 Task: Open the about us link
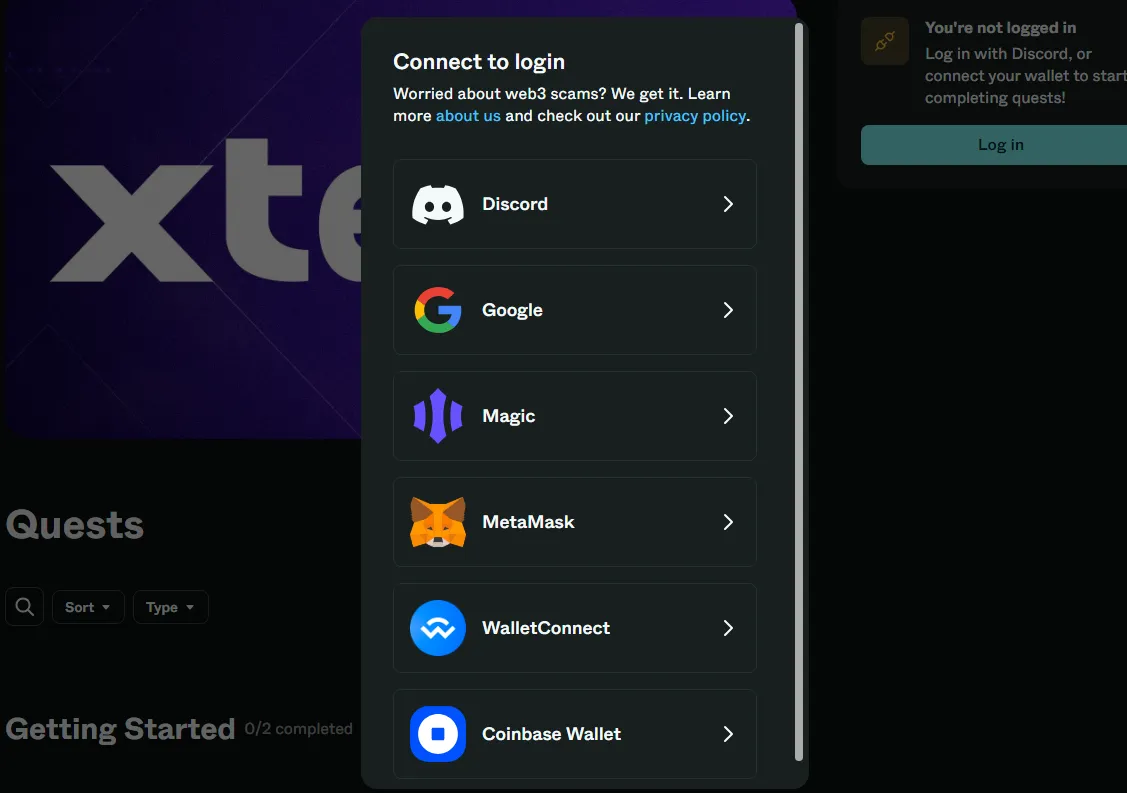click(x=468, y=116)
